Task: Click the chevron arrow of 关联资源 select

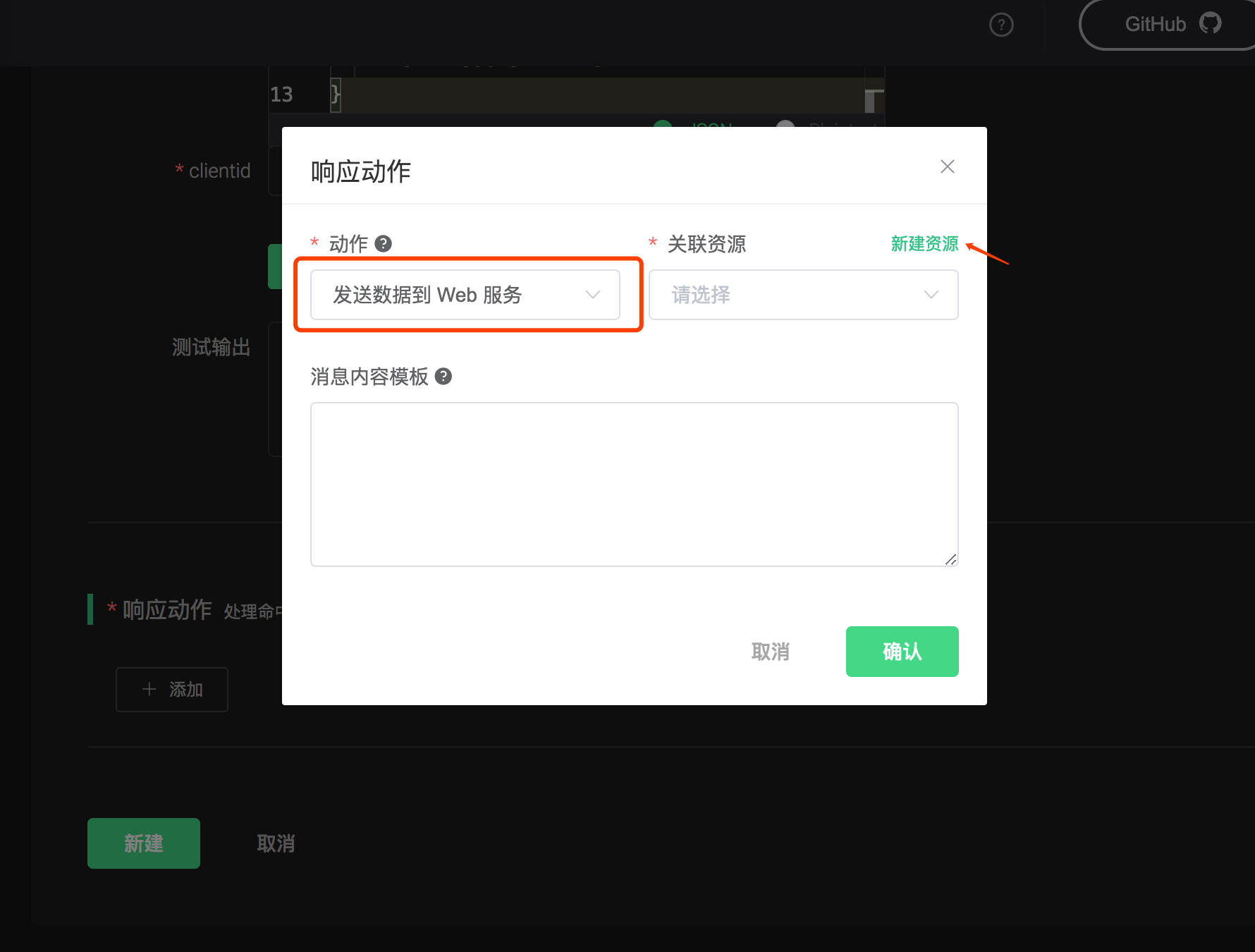Action: click(931, 295)
